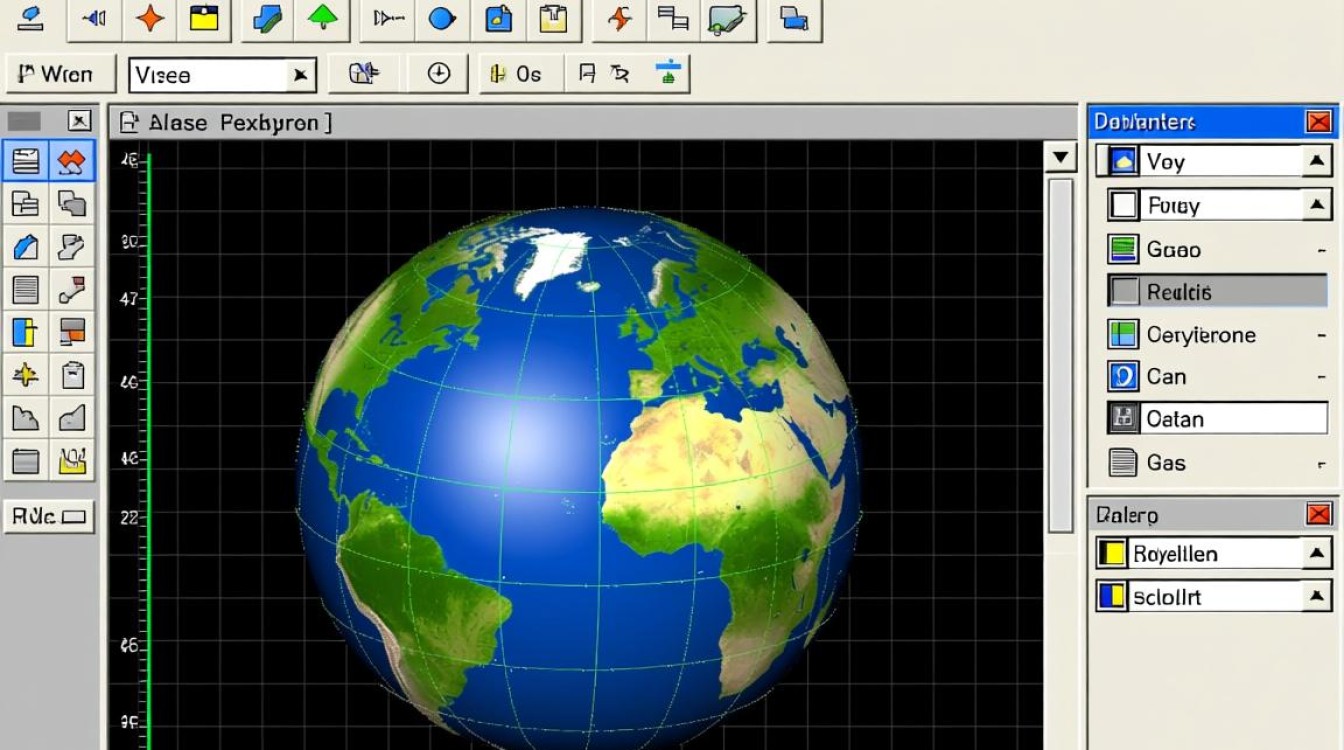Viewport: 1344px width, 750px height.
Task: Select the yellow star-burst tool in left palette
Action: (x=25, y=375)
